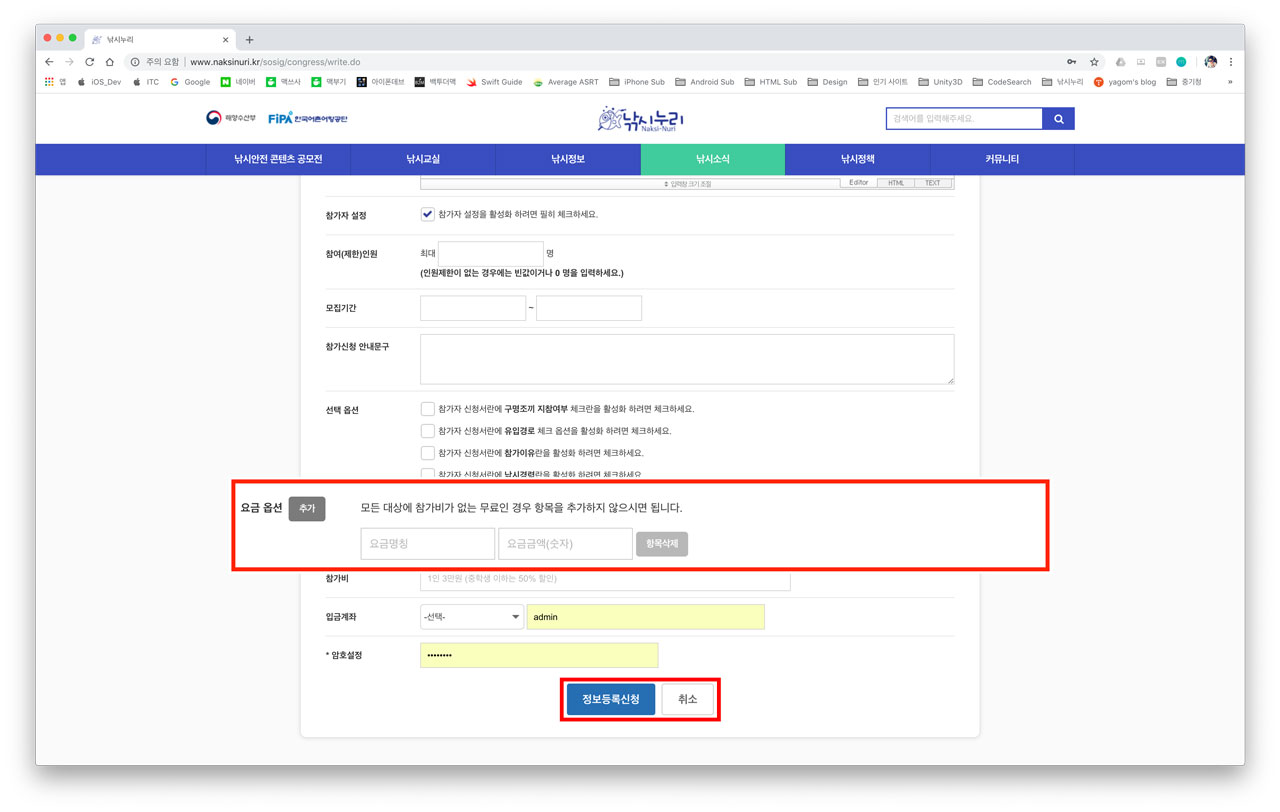The height and width of the screenshot is (812, 1280).
Task: Switch the editor to HTML tab
Action: pyautogui.click(x=896, y=183)
